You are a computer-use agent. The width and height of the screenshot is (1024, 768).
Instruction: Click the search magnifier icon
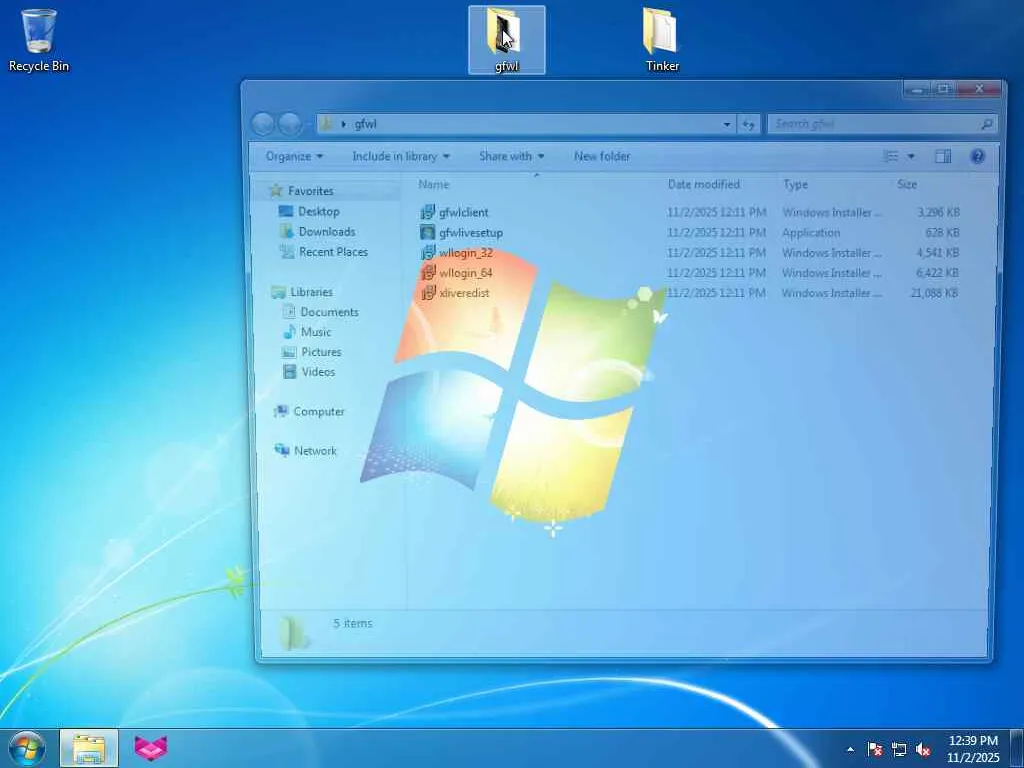pos(987,123)
